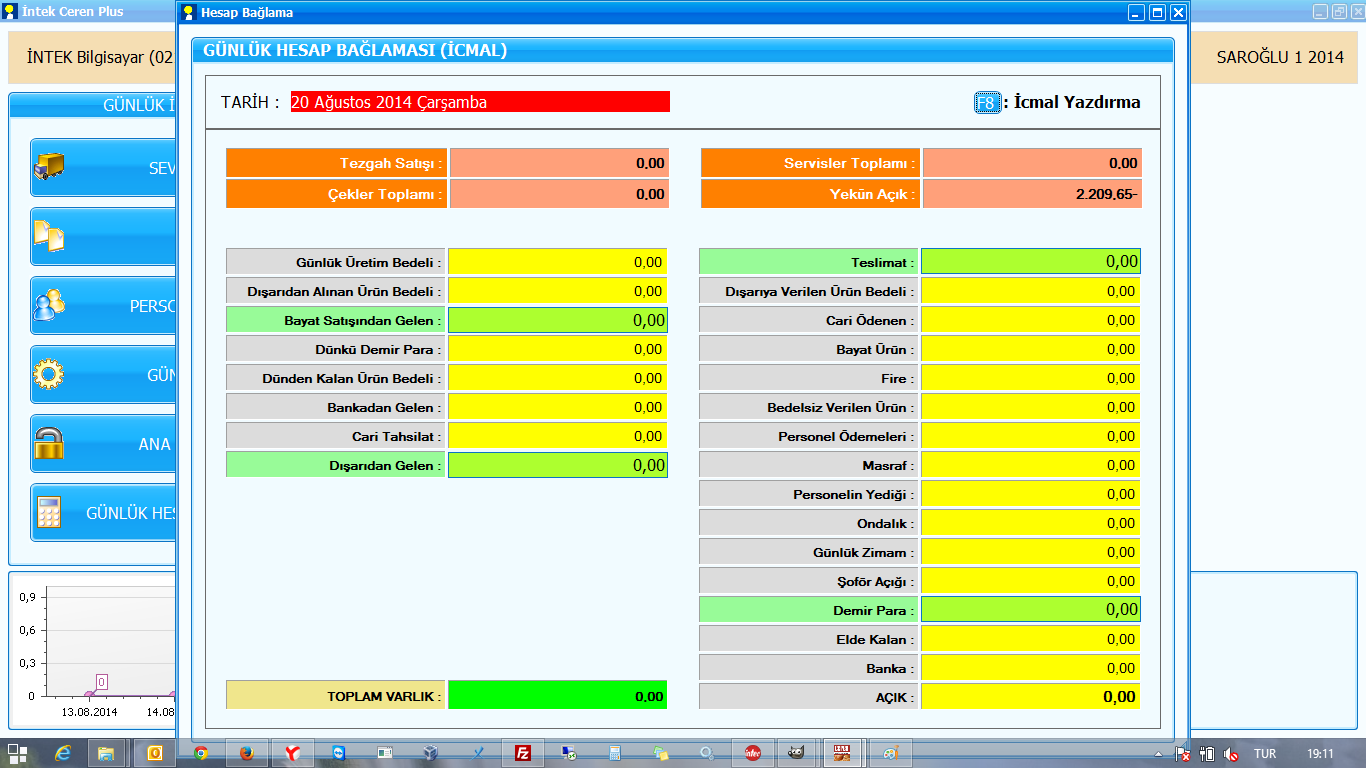Click the delivery truck icon in sidebar
This screenshot has width=1366, height=768.
coord(48,167)
